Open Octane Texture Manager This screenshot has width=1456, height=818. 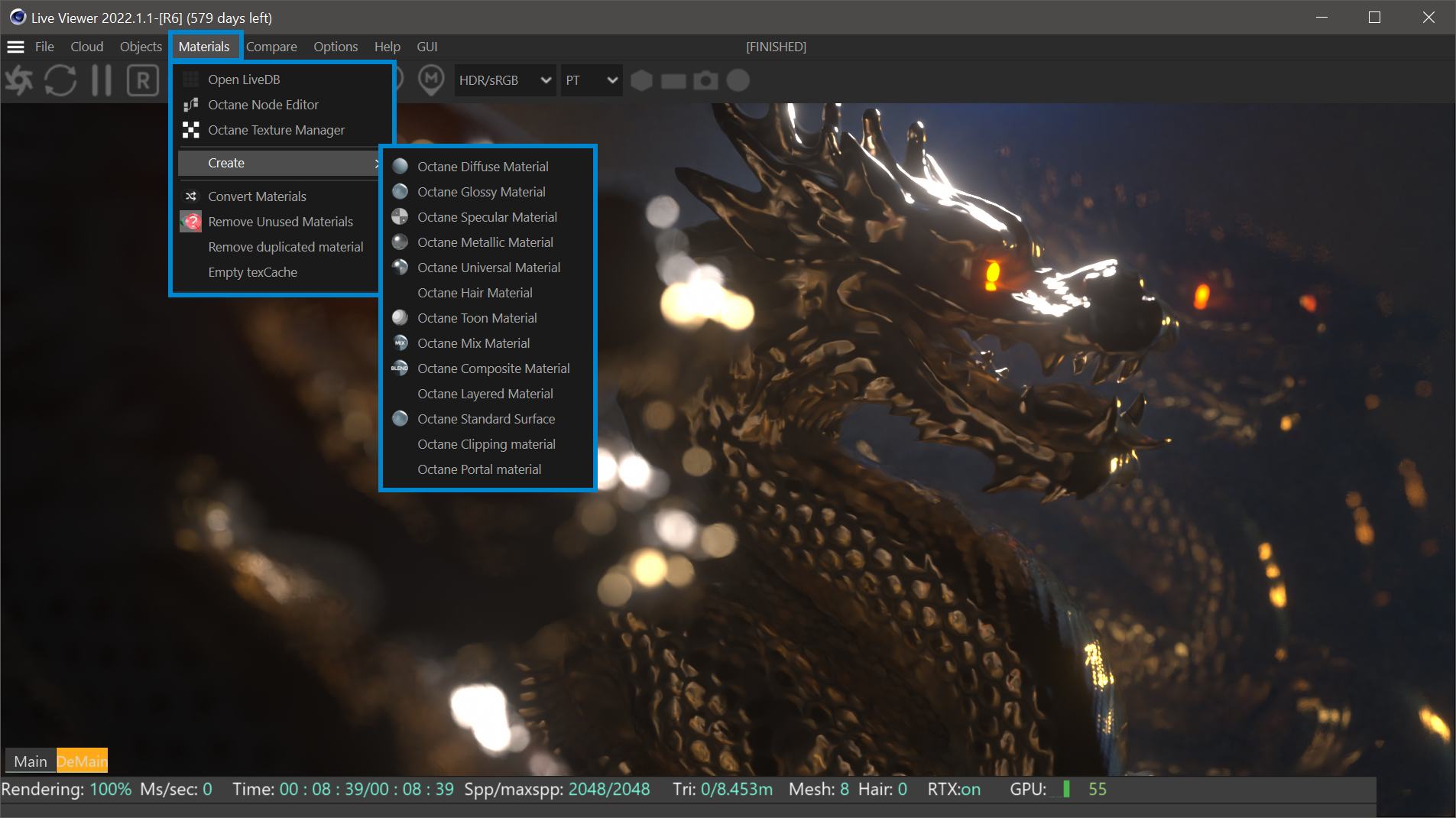click(280, 130)
